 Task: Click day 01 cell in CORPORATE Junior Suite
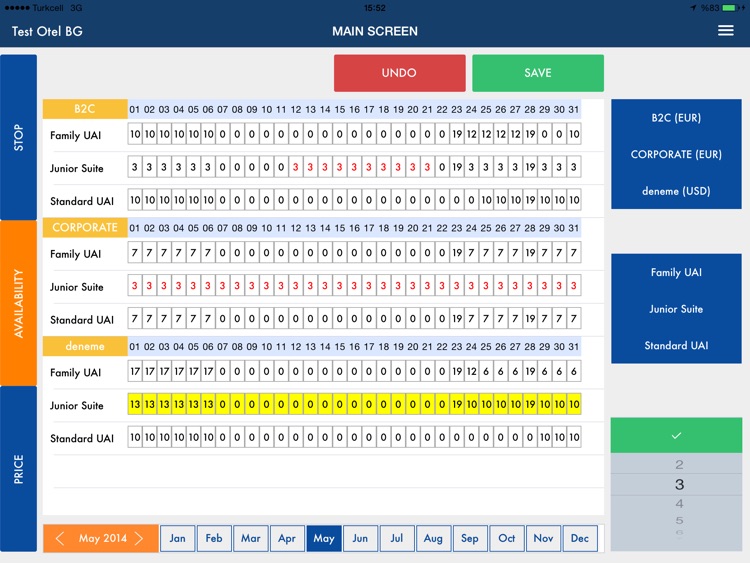135,286
